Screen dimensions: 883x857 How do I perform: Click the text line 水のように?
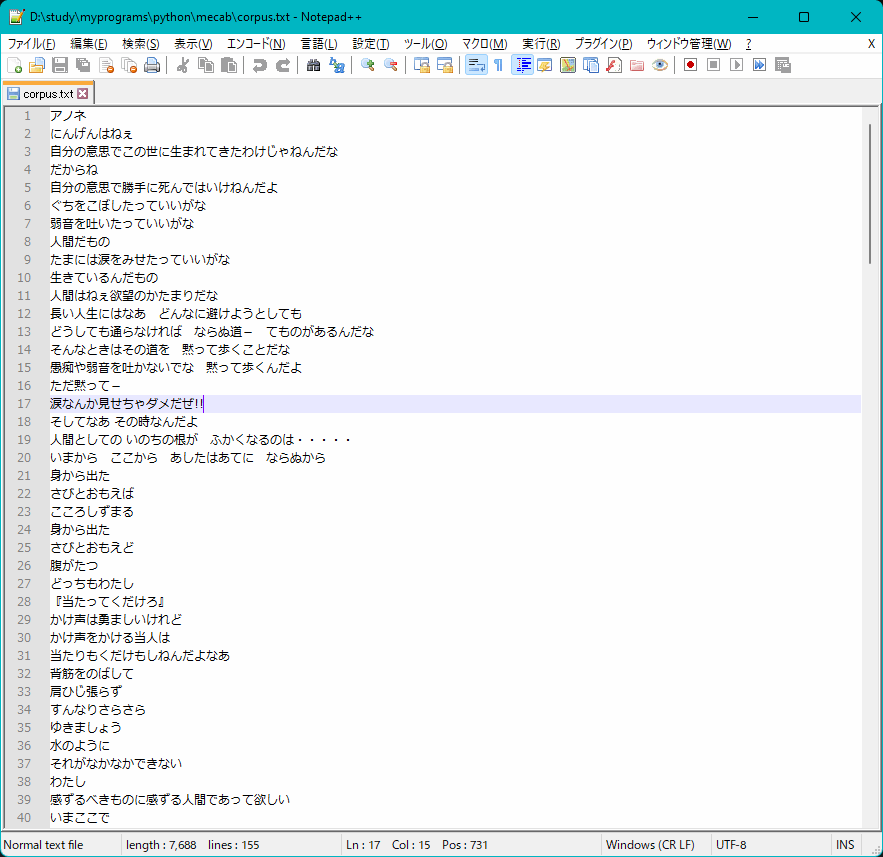tap(80, 746)
